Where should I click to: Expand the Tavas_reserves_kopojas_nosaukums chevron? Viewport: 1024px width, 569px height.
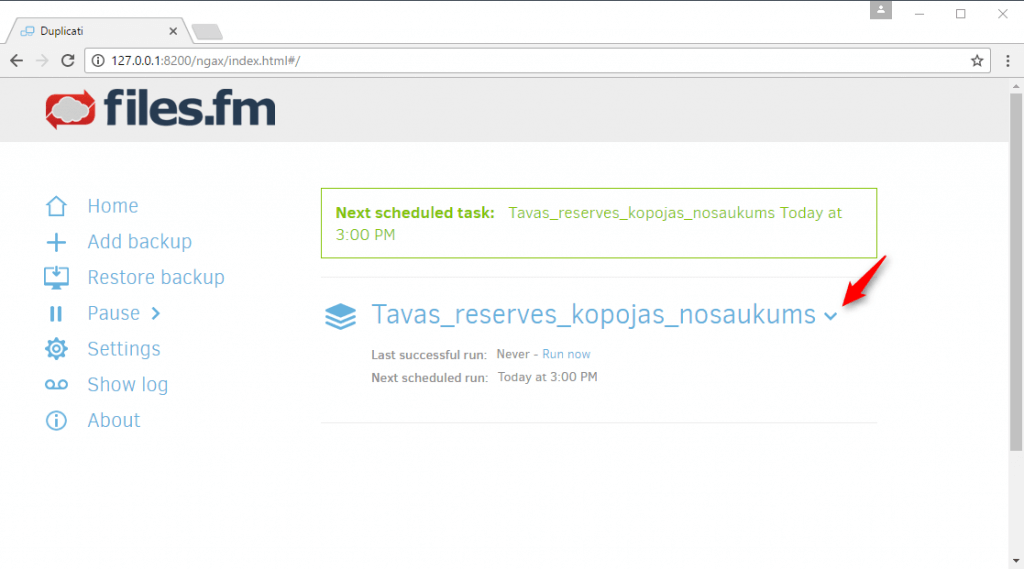[831, 317]
